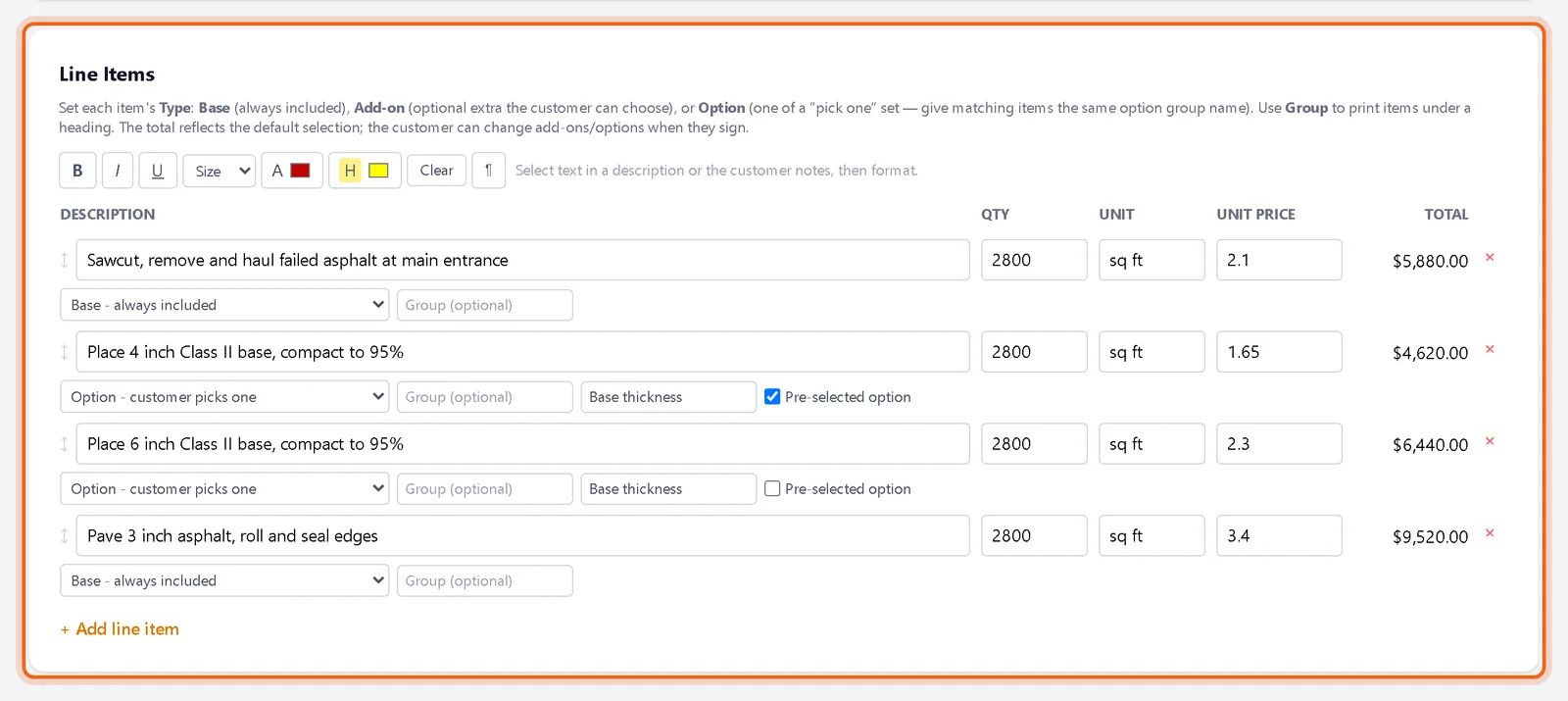Pick the yellow highlight color swatch
This screenshot has width=1568, height=701.
(378, 171)
